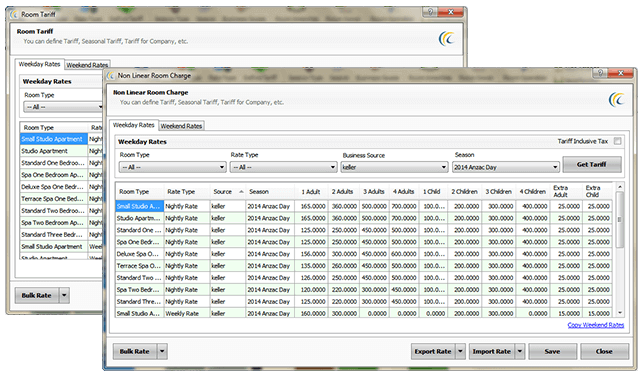Click 260.0000 in 2 Adults column

coord(344,266)
